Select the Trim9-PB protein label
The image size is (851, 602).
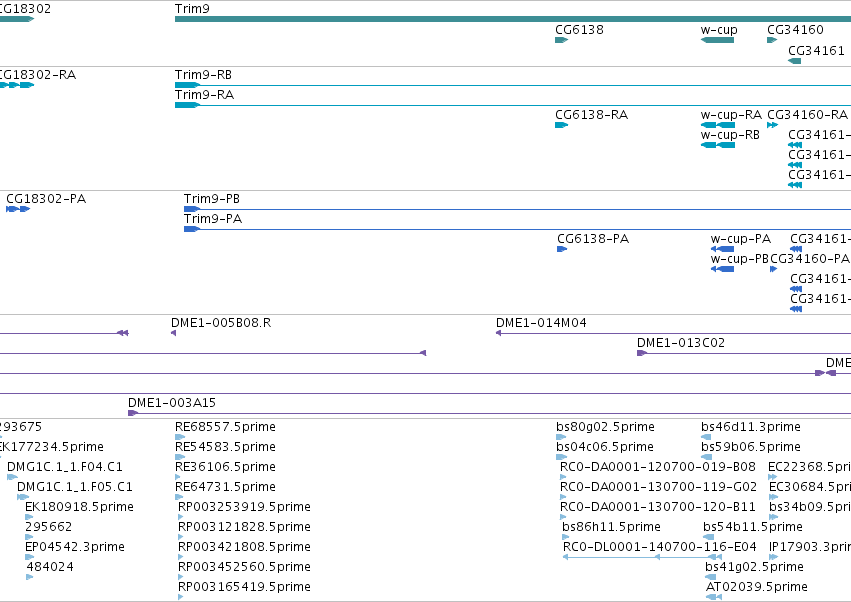[212, 199]
